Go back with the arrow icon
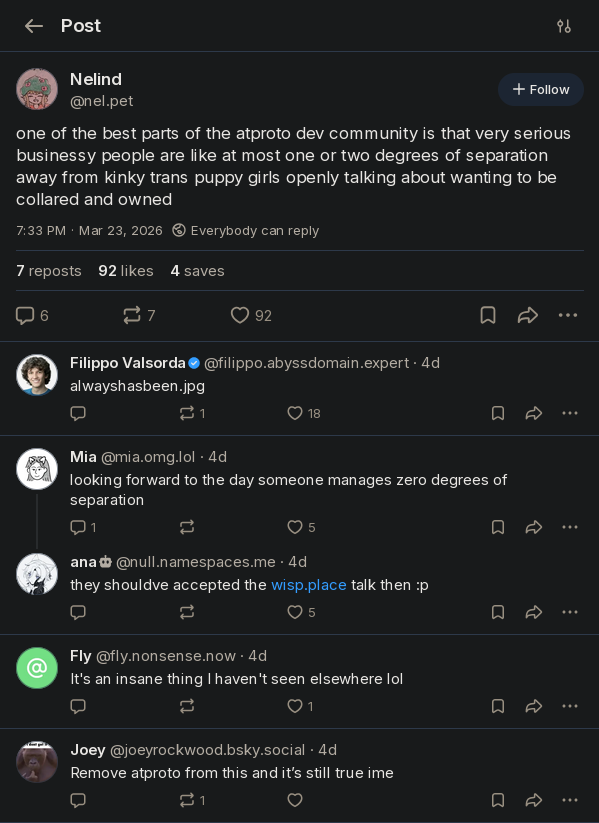Viewport: 599px width, 823px height. click(x=34, y=26)
